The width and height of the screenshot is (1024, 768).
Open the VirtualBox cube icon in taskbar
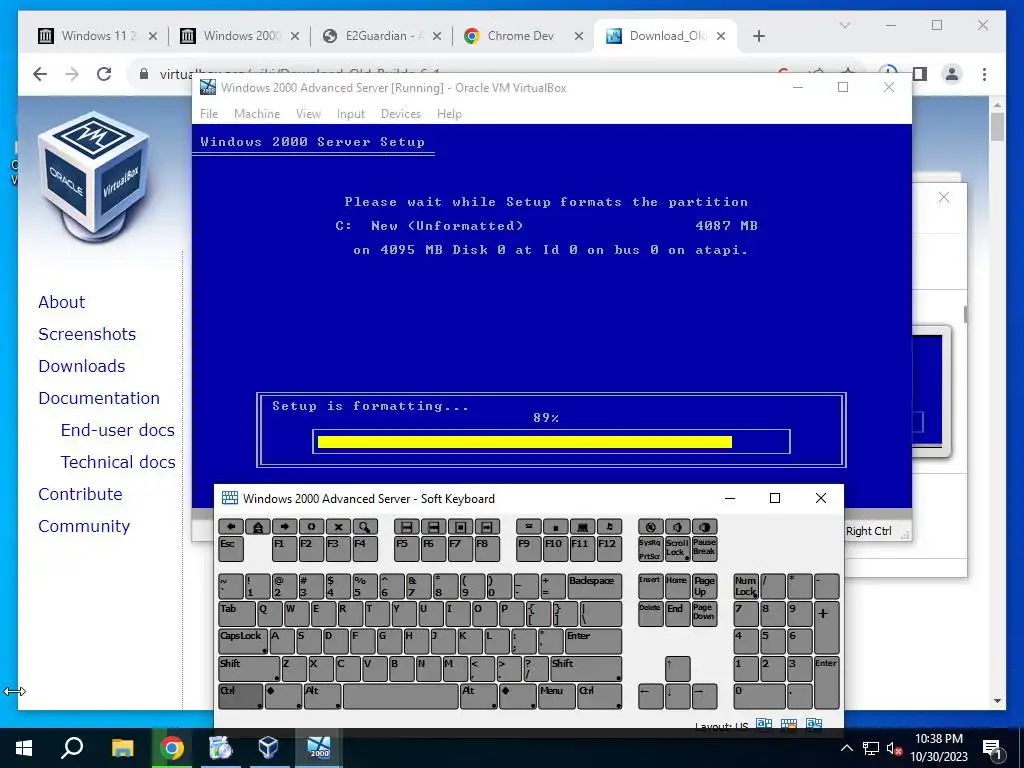[x=268, y=747]
